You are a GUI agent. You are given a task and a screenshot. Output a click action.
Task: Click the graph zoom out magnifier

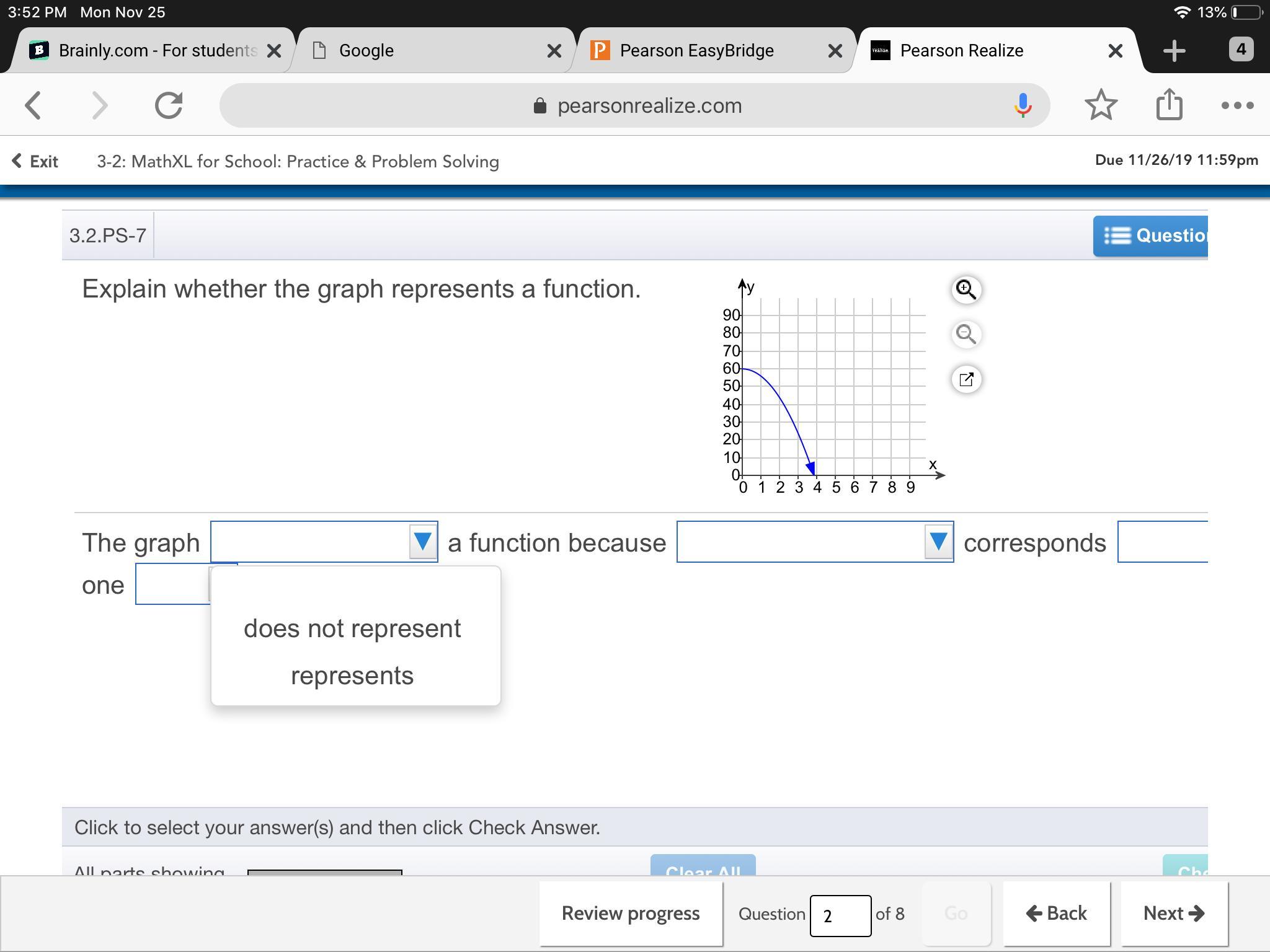coord(966,335)
